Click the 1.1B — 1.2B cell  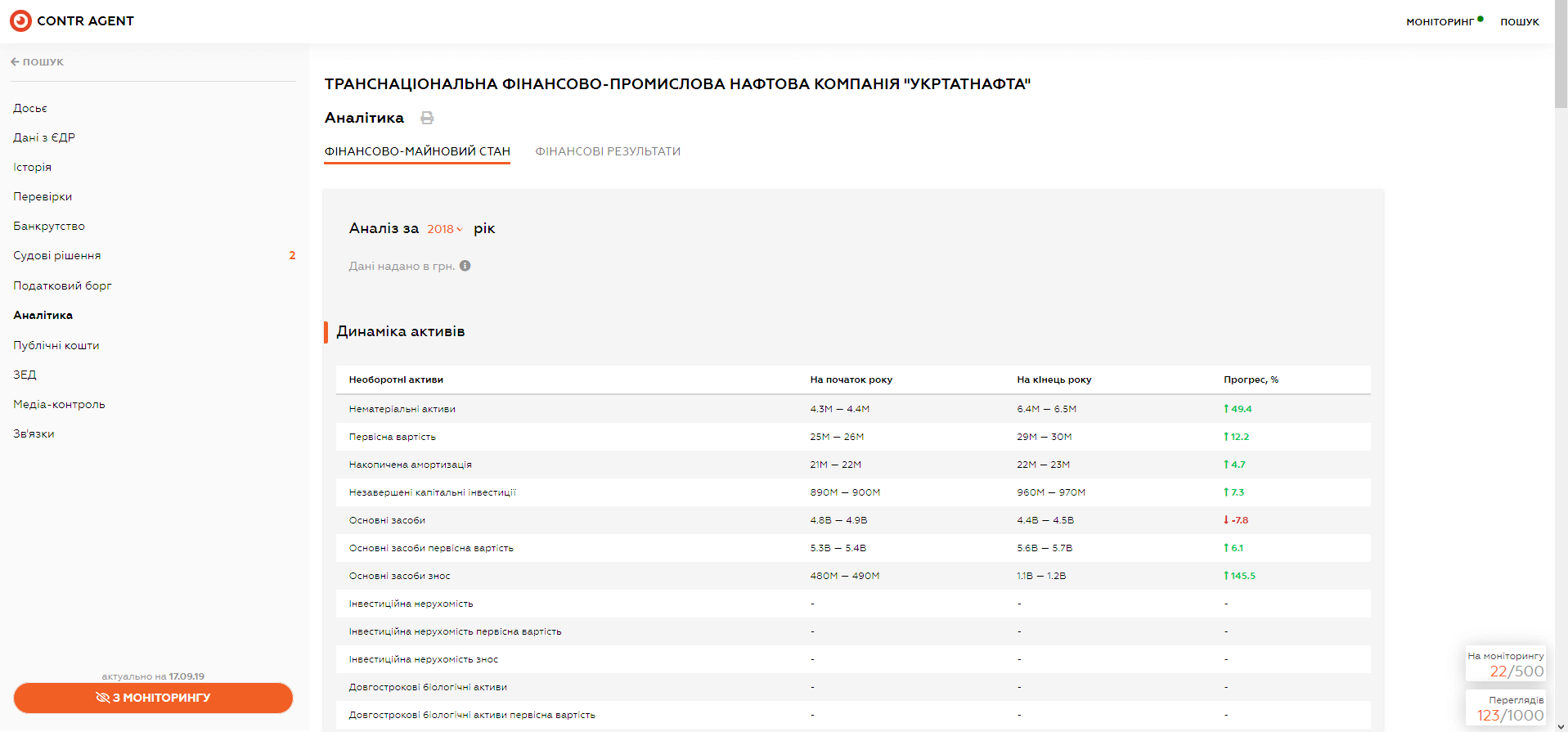click(x=1041, y=576)
